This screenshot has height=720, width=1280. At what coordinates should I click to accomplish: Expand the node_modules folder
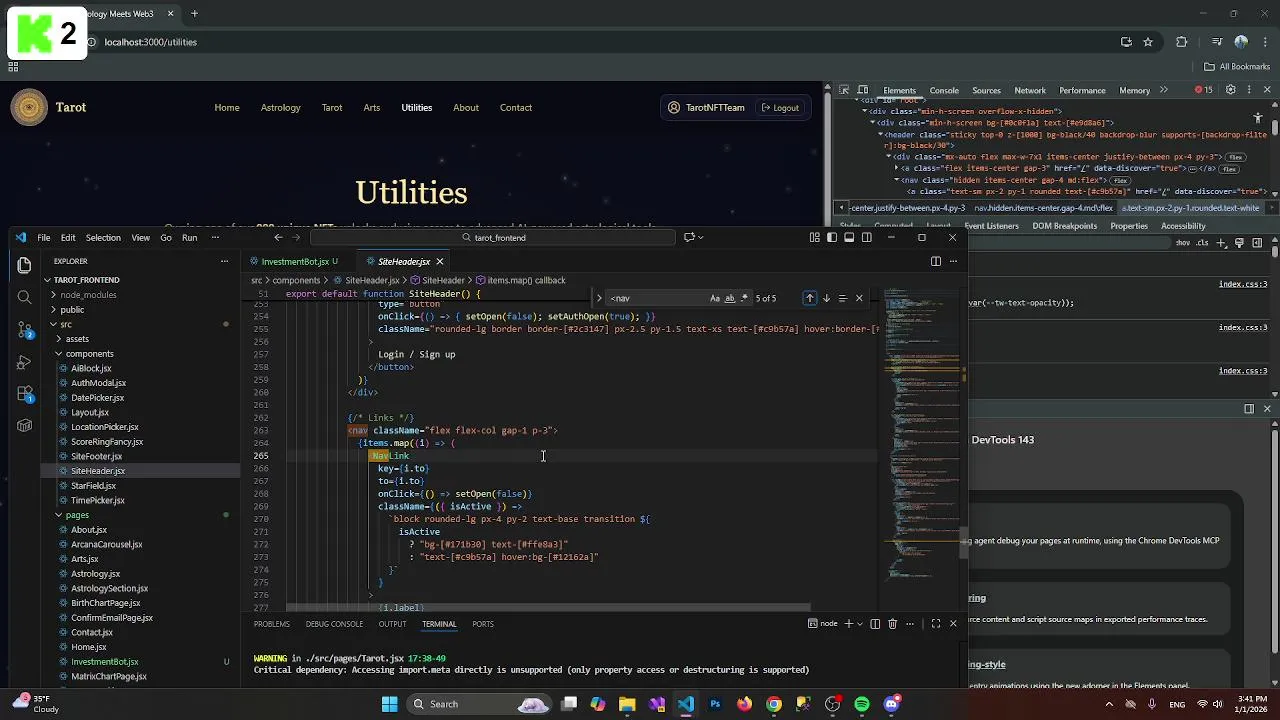tap(88, 295)
